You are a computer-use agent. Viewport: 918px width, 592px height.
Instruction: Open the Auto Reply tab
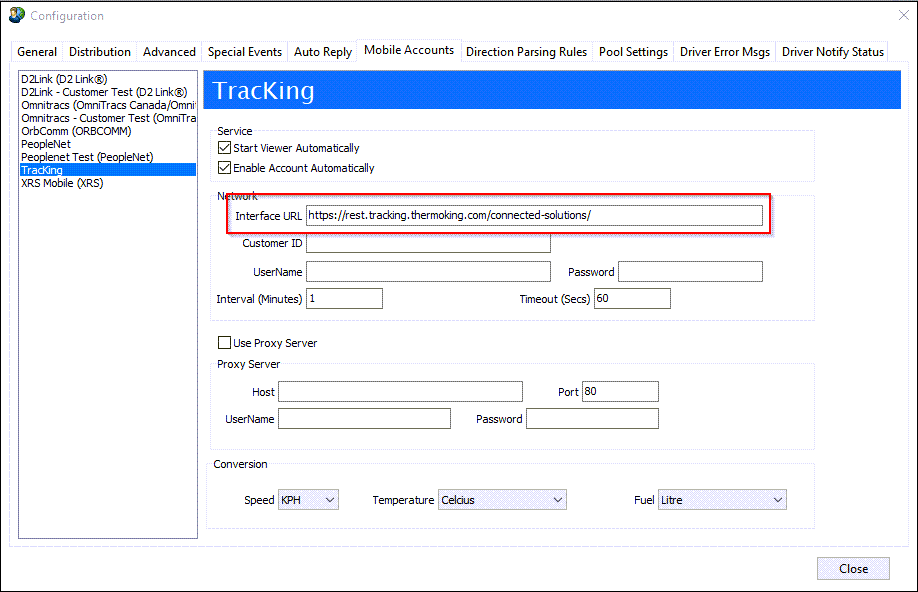click(x=323, y=52)
